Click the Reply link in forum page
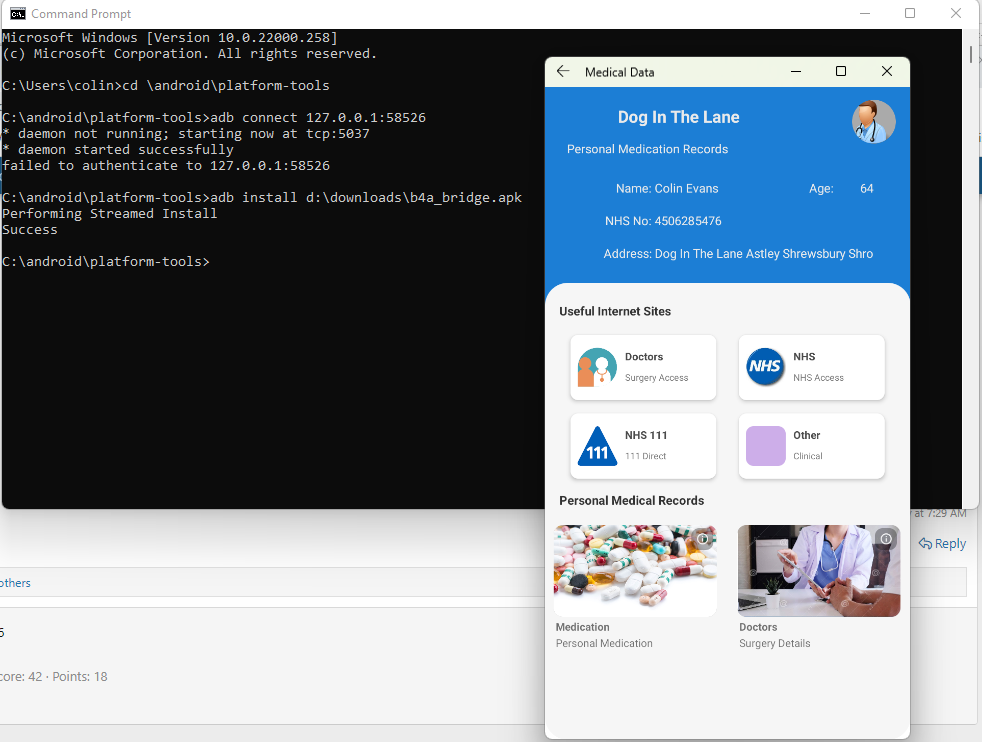The image size is (982, 742). pyautogui.click(x=942, y=544)
